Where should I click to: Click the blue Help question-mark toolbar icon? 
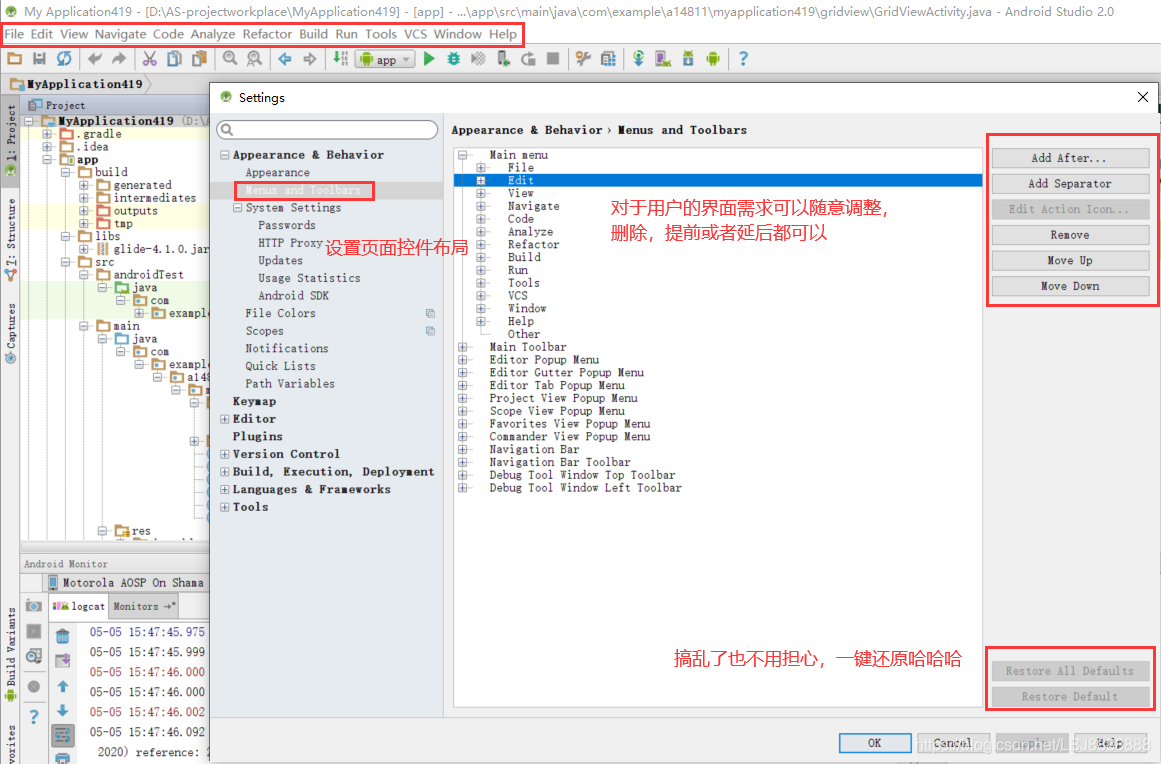pyautogui.click(x=743, y=59)
